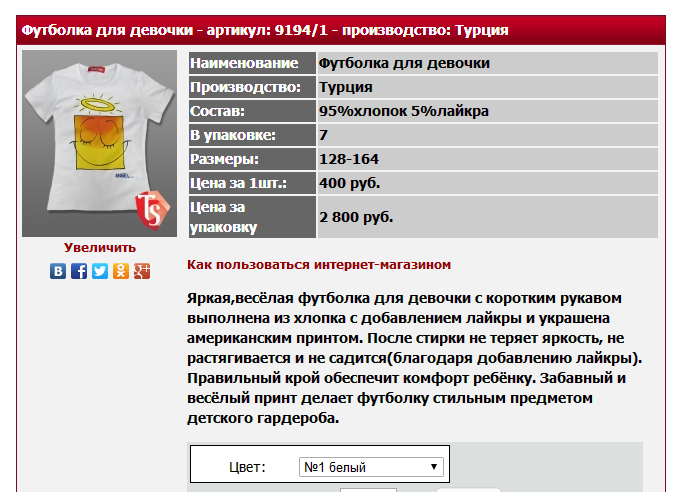Click the Цена за 1шт.: label cell

tap(252, 183)
